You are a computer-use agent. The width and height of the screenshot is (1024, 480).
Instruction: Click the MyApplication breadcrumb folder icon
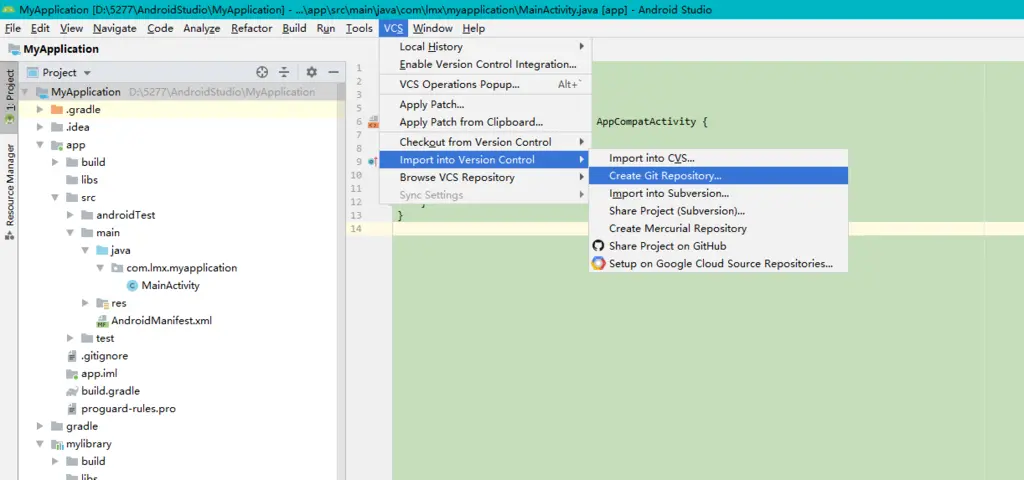click(14, 49)
